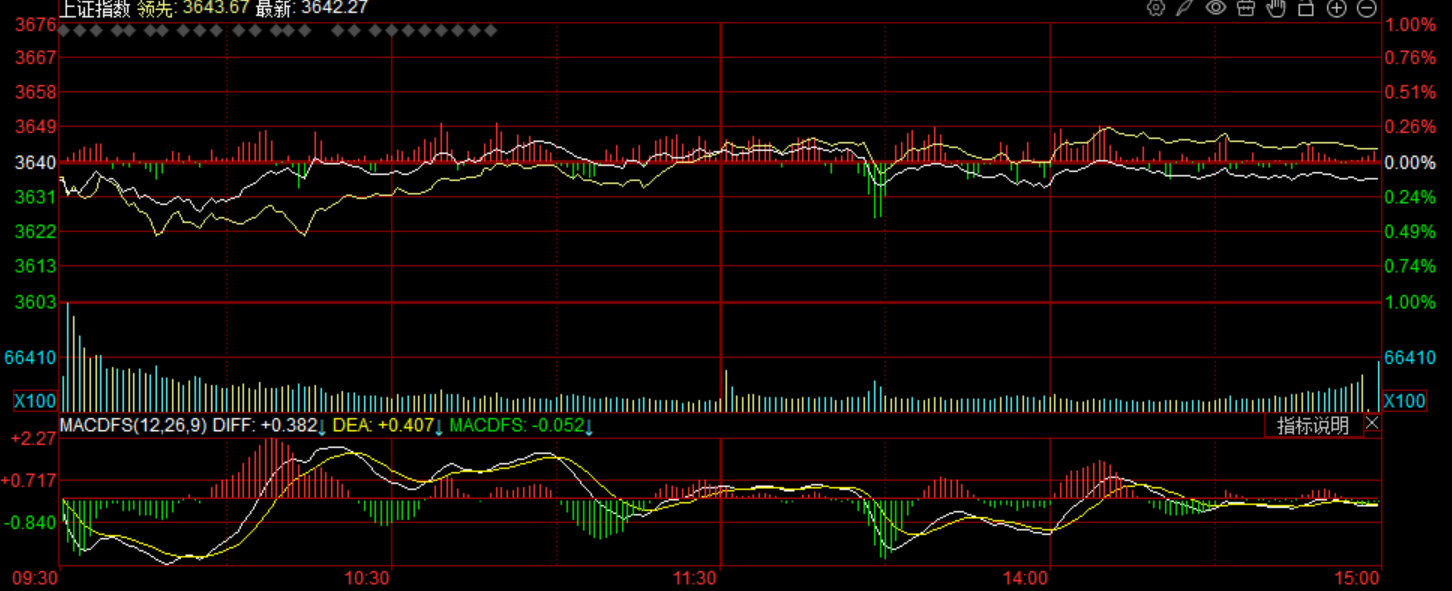Click the 3622 price axis label
The image size is (1452, 591).
(x=36, y=231)
